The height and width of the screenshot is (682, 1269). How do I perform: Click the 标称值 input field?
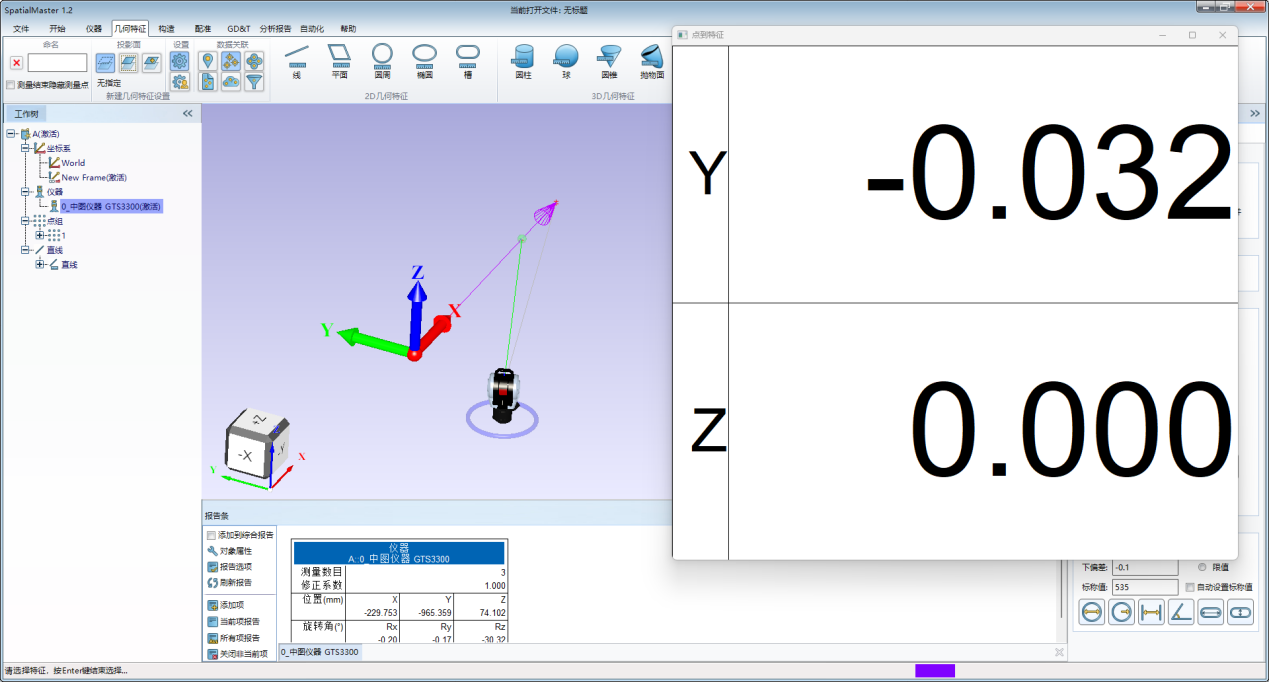point(1144,587)
